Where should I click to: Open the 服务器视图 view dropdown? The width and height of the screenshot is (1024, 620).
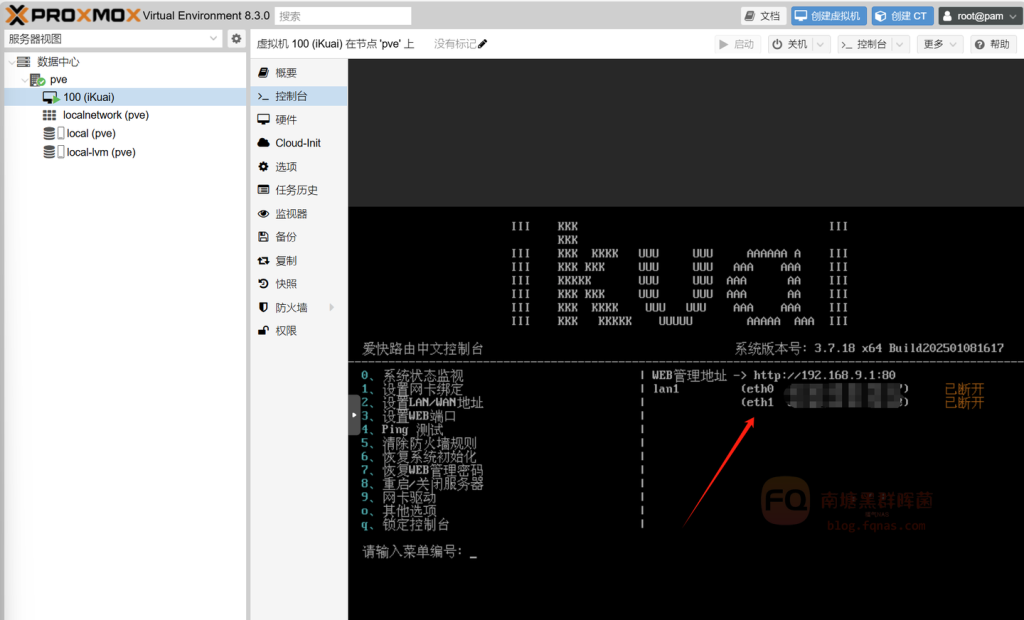point(112,39)
